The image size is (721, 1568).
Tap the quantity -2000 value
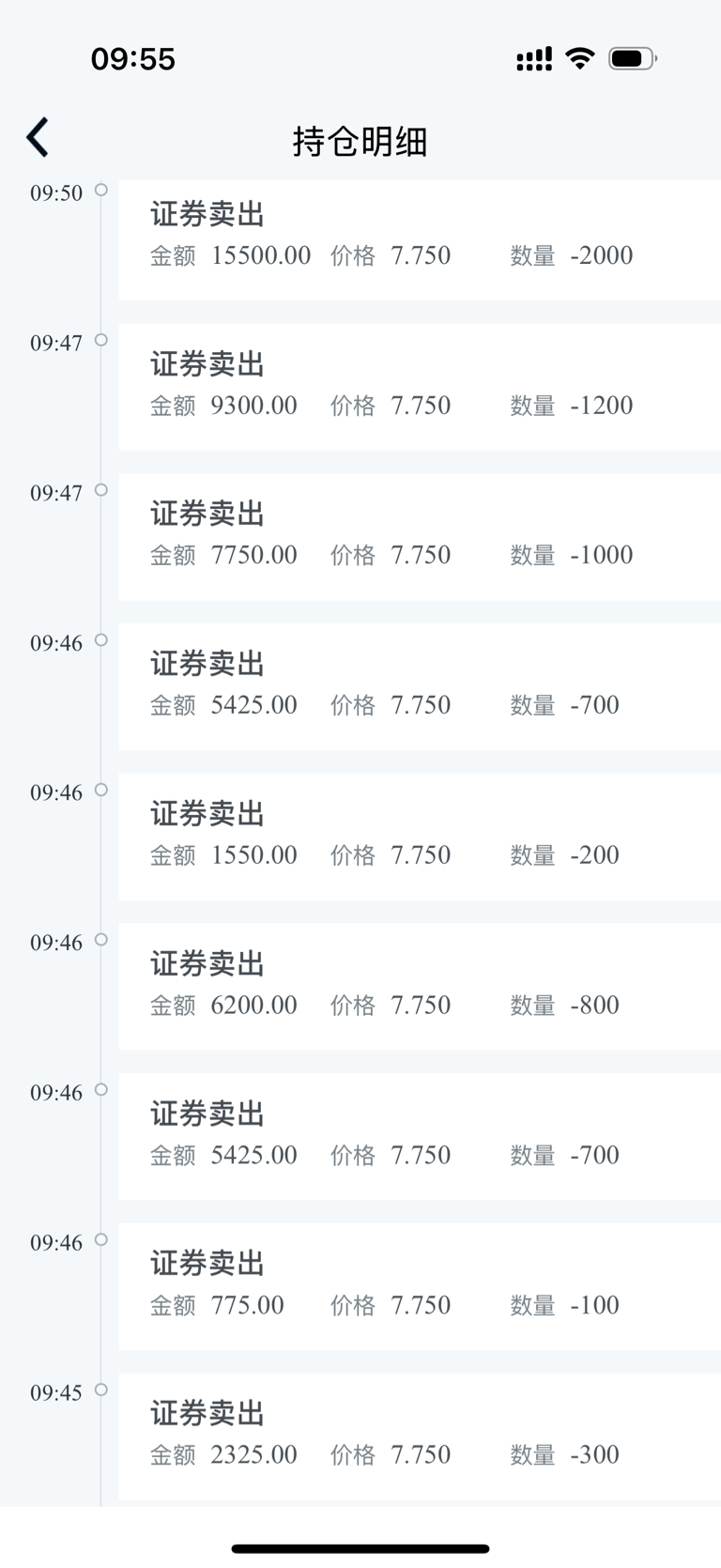(x=602, y=255)
